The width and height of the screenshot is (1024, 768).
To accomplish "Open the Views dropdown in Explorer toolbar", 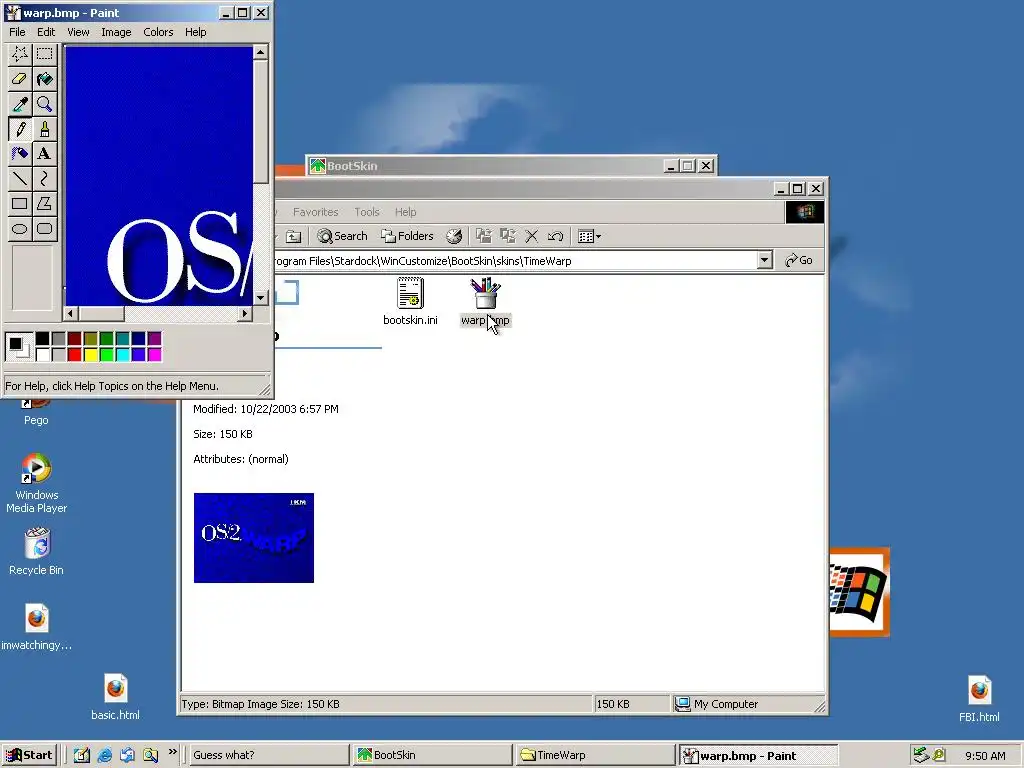I will pyautogui.click(x=589, y=236).
